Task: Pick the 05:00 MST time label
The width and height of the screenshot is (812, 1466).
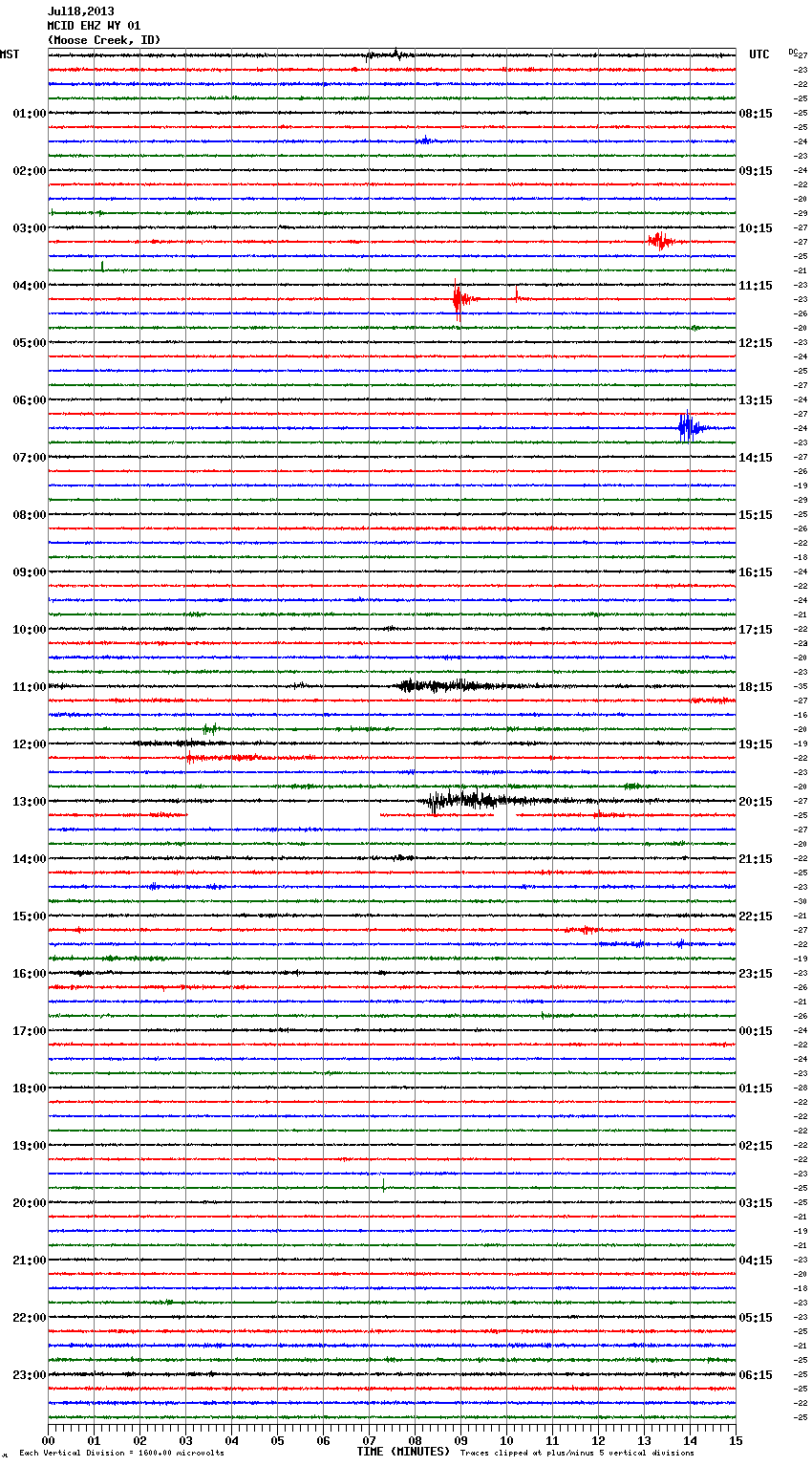Action: pyautogui.click(x=29, y=343)
